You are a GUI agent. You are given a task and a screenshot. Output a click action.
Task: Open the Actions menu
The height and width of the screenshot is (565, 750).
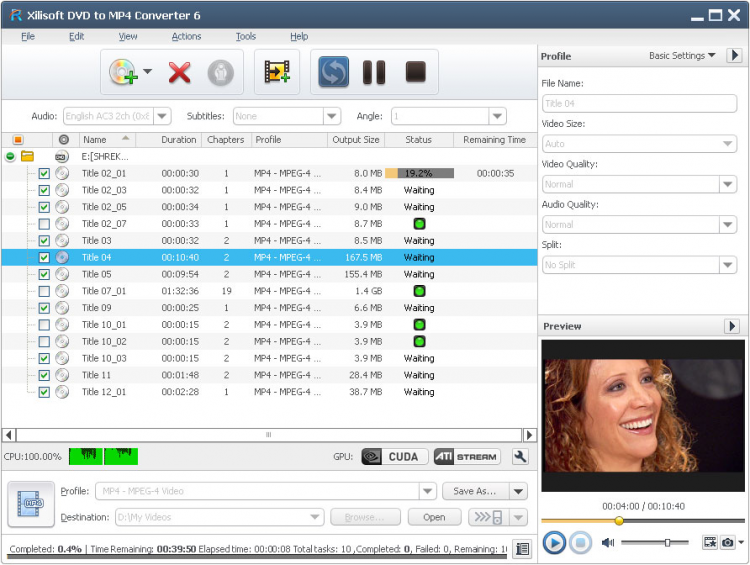(186, 37)
